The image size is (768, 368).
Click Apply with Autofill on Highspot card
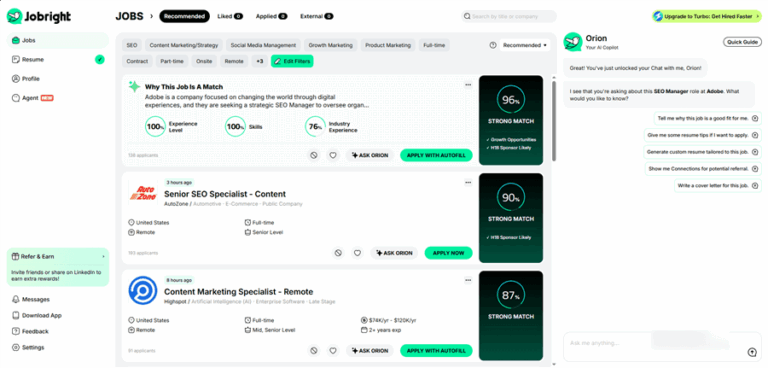click(x=436, y=350)
